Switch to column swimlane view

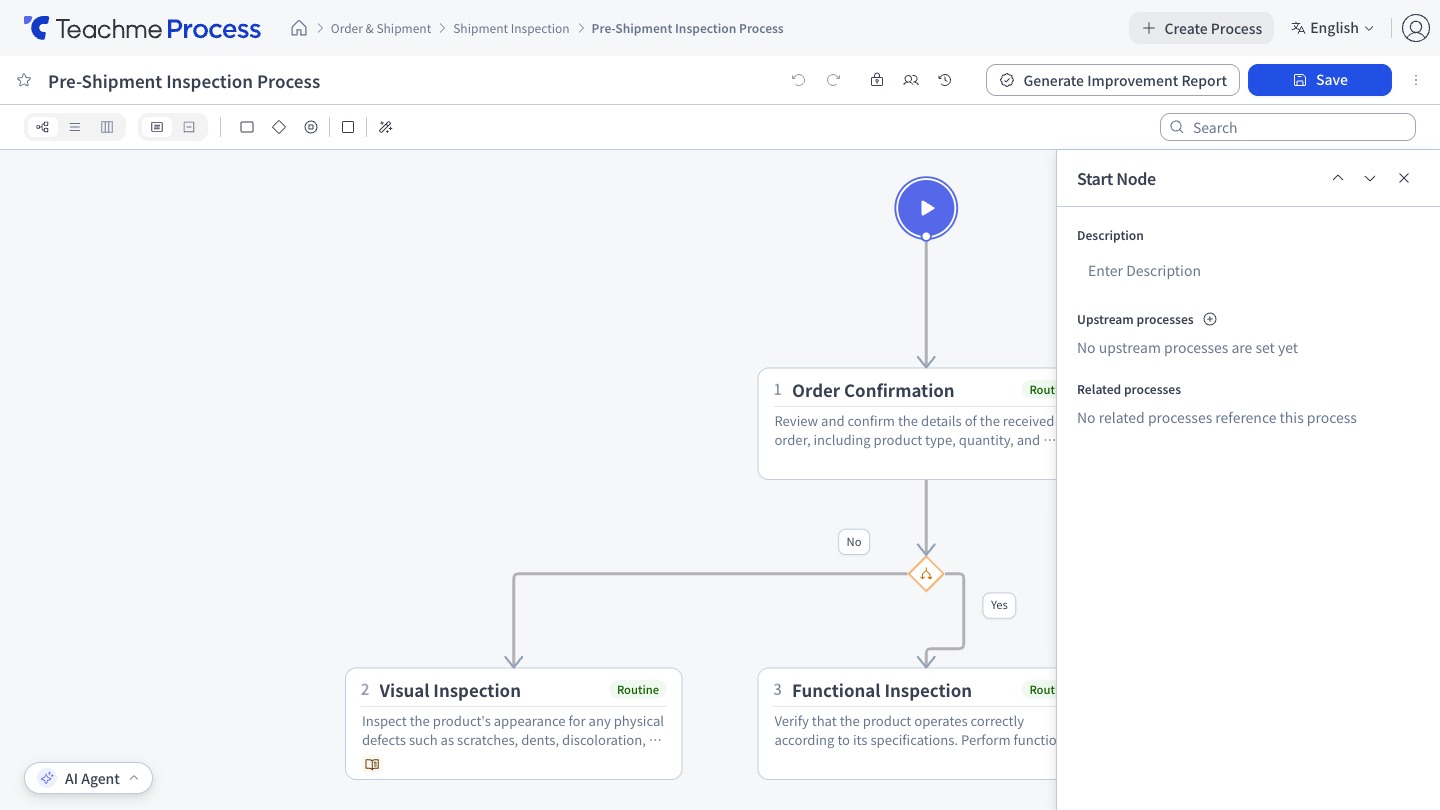coord(107,127)
